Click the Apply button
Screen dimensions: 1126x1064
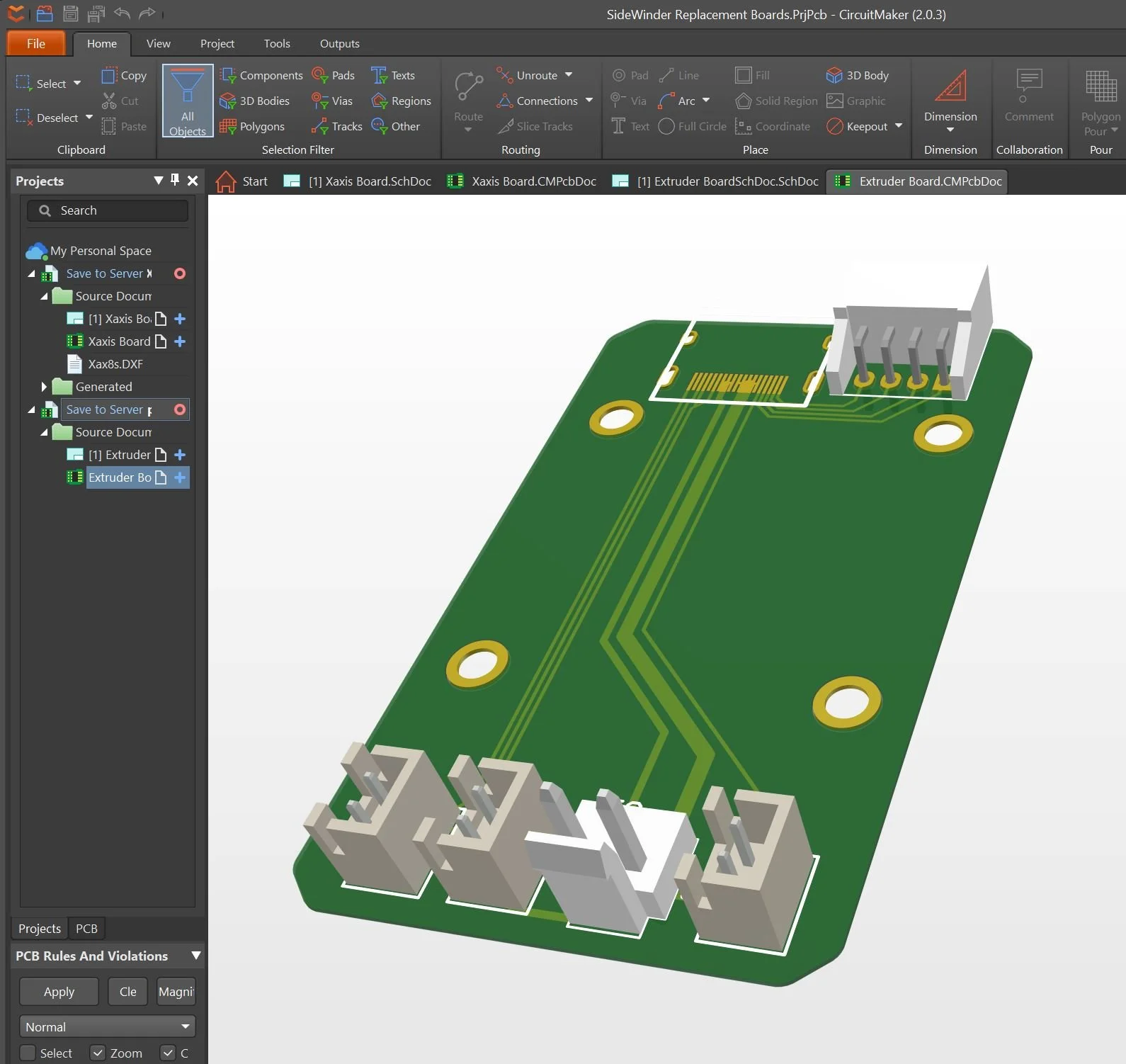click(59, 992)
